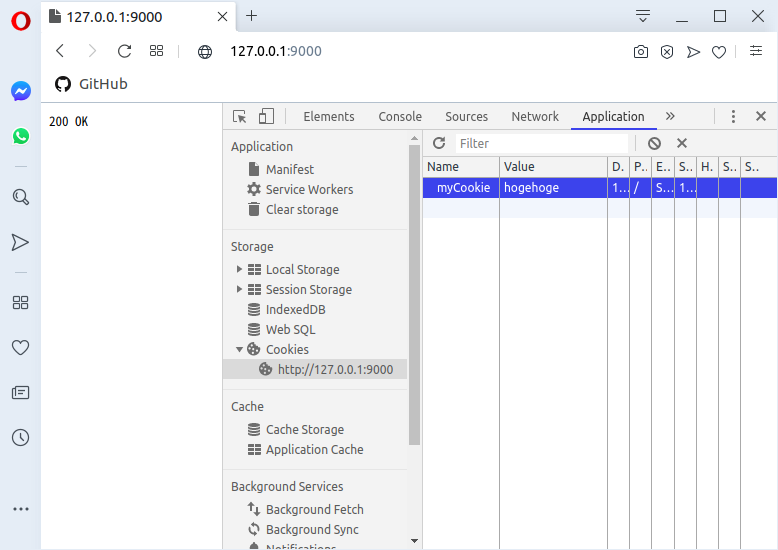Send page to My Flow
The width and height of the screenshot is (778, 550).
point(693,52)
